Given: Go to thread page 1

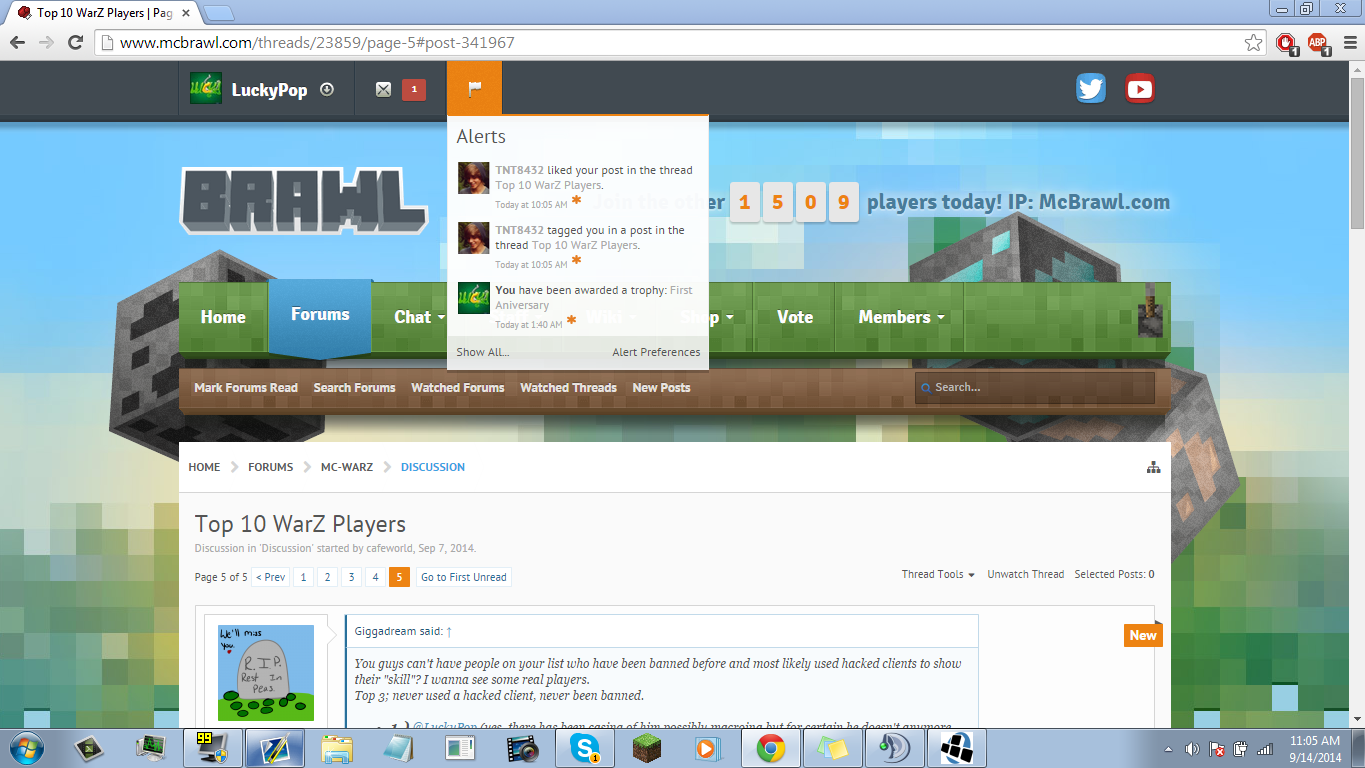Looking at the screenshot, I should (x=303, y=577).
